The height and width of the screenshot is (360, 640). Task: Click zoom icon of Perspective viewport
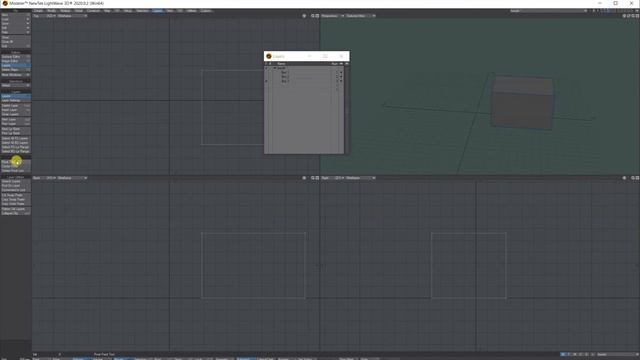(x=633, y=16)
